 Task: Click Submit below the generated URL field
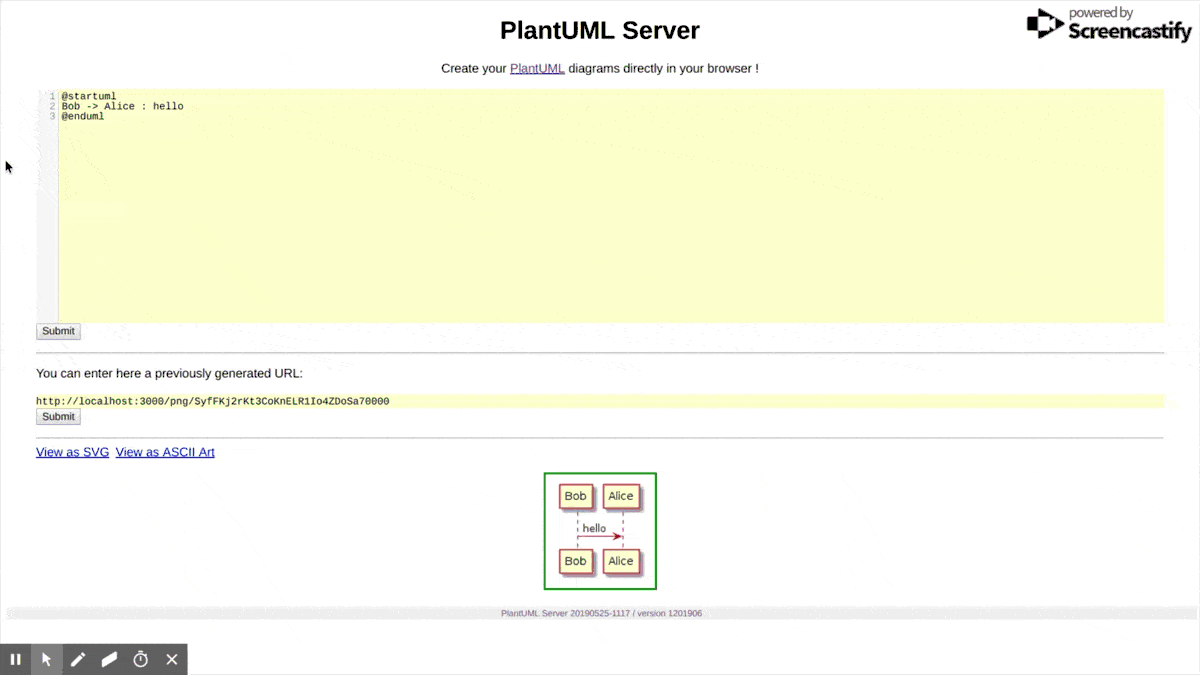tap(58, 417)
